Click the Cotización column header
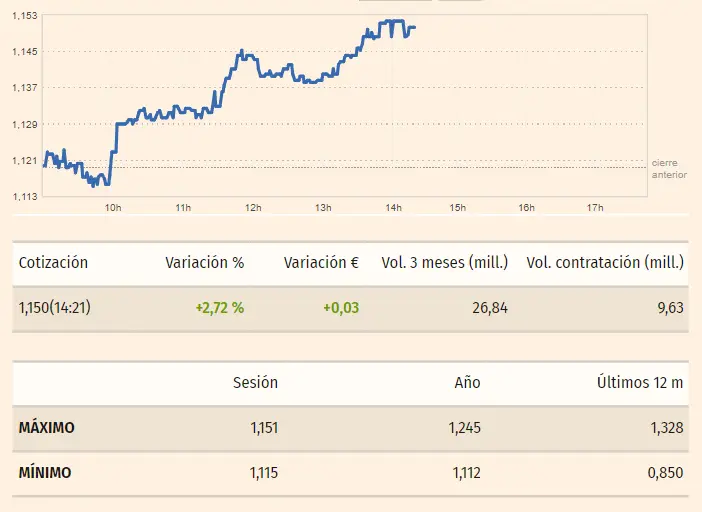Image resolution: width=702 pixels, height=512 pixels. (53, 263)
